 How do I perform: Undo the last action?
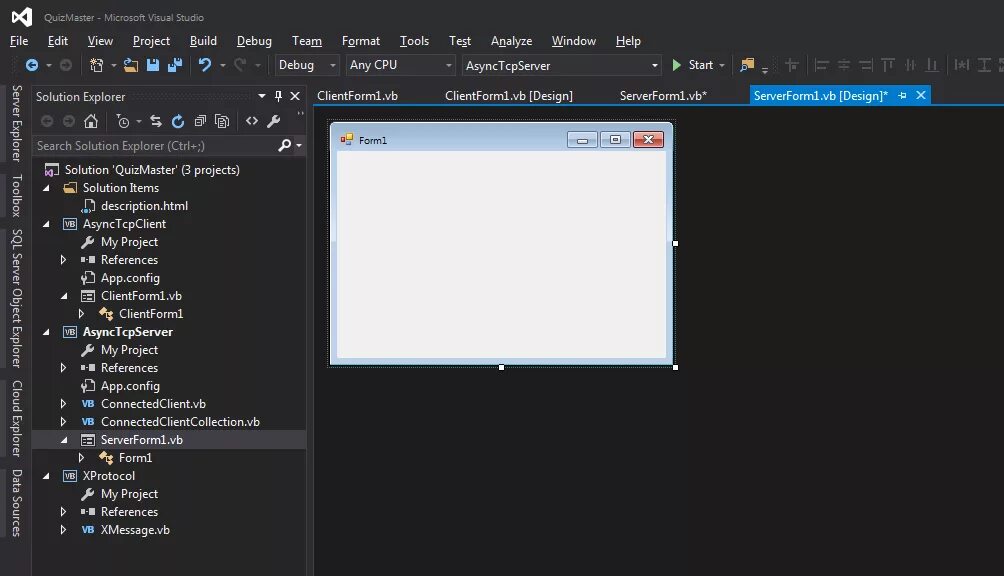pos(205,65)
